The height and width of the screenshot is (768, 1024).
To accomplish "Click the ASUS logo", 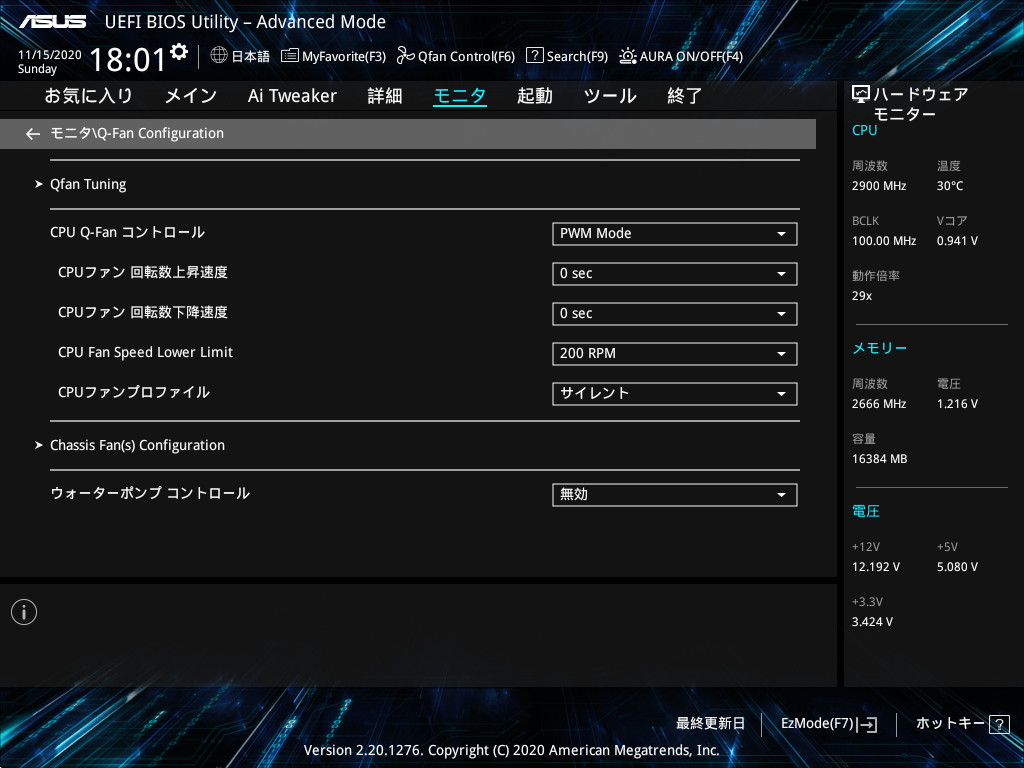I will click(x=53, y=22).
